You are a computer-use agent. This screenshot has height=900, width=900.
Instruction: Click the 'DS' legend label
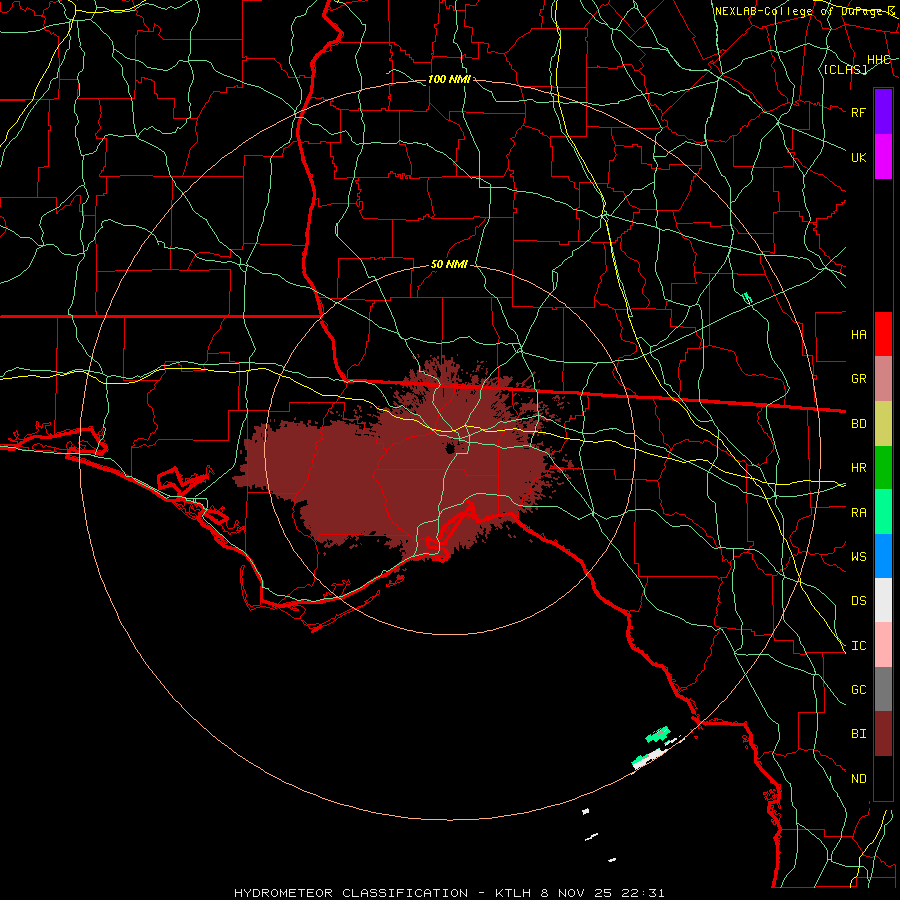(x=858, y=601)
